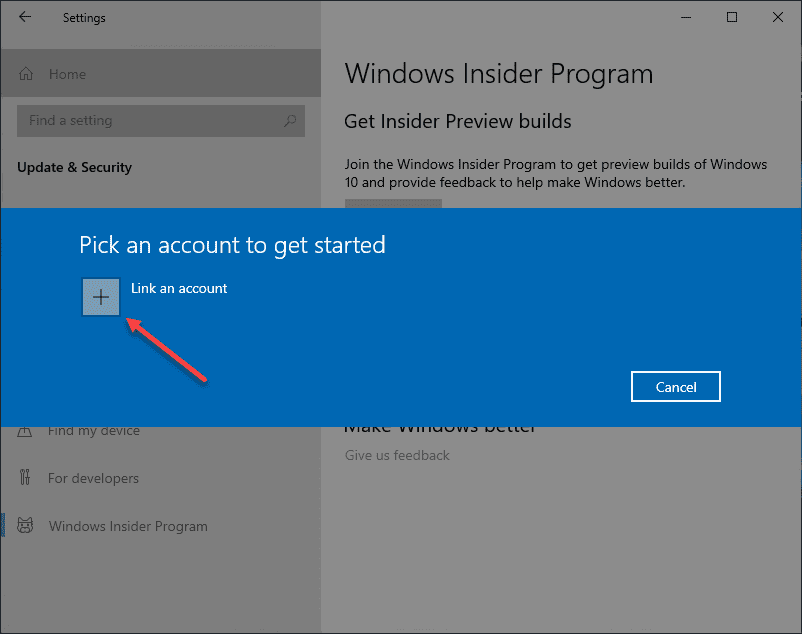Click the plus icon to link an account
Image resolution: width=802 pixels, height=634 pixels.
point(101,297)
